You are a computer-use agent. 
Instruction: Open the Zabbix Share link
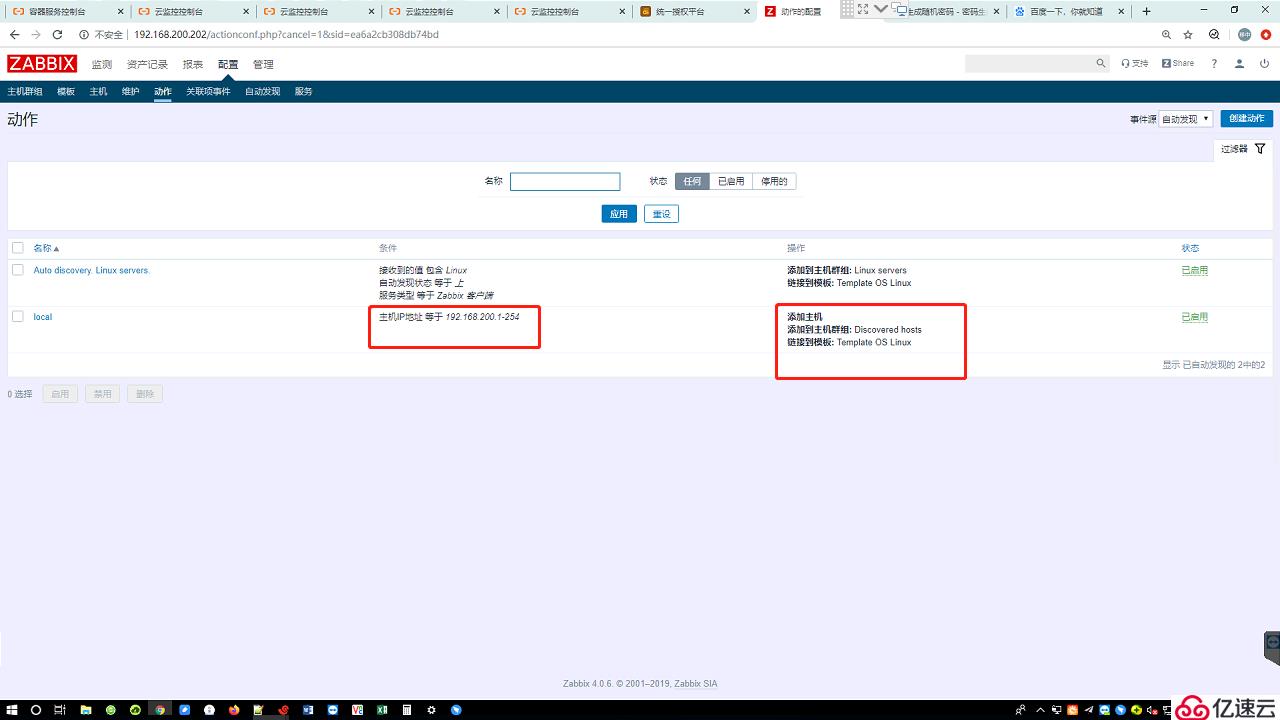1178,63
